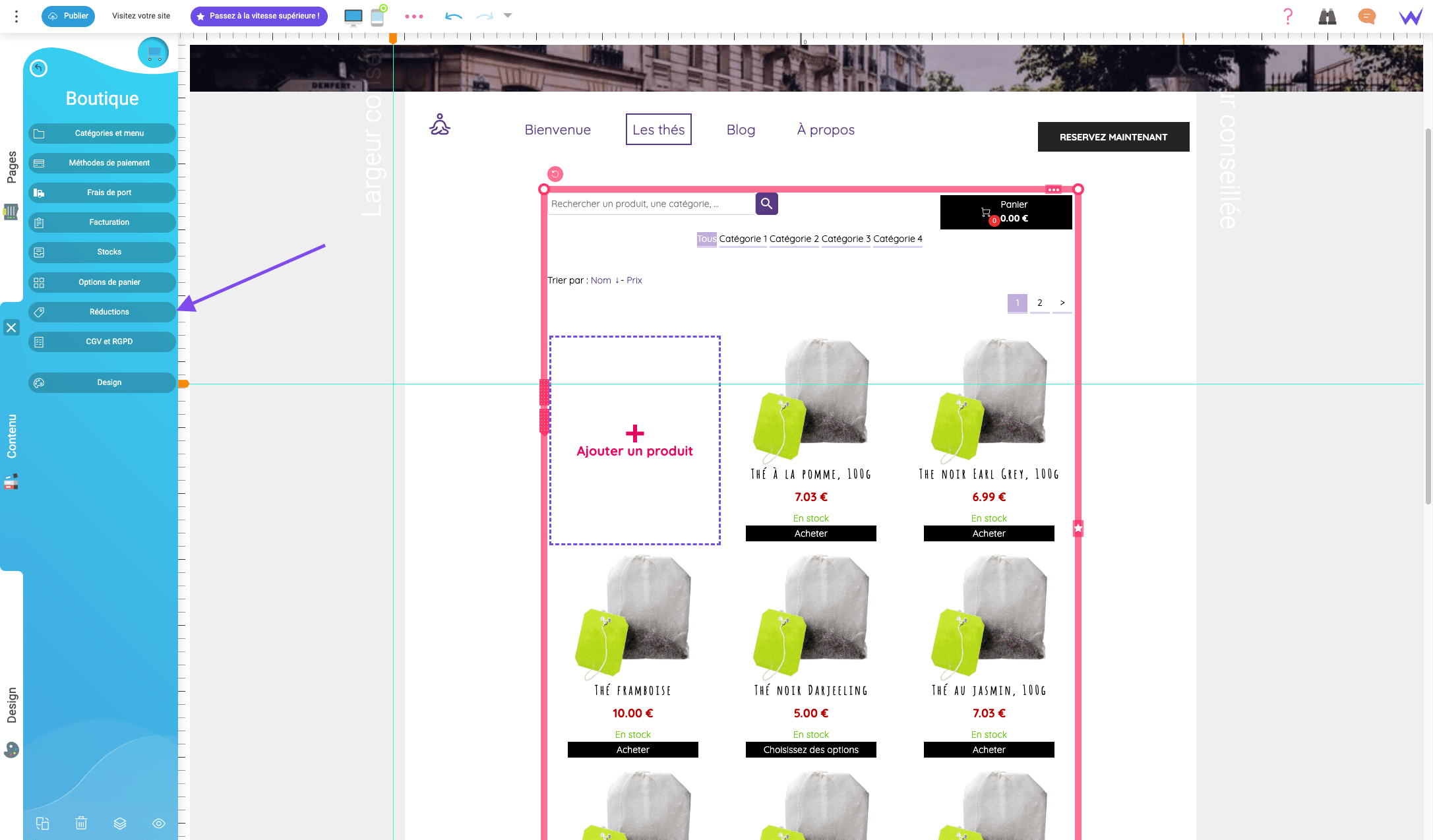Toggle the eye visibility icon

(159, 823)
